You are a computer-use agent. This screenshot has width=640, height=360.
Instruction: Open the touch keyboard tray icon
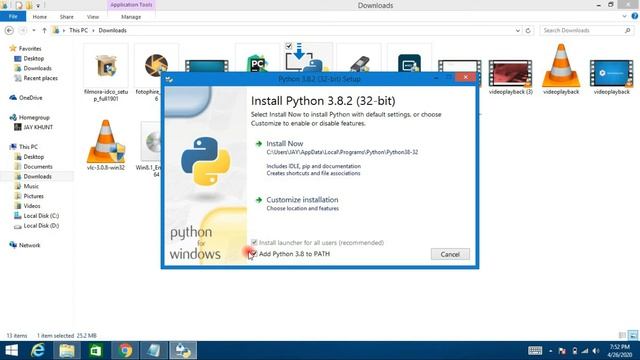click(x=535, y=351)
